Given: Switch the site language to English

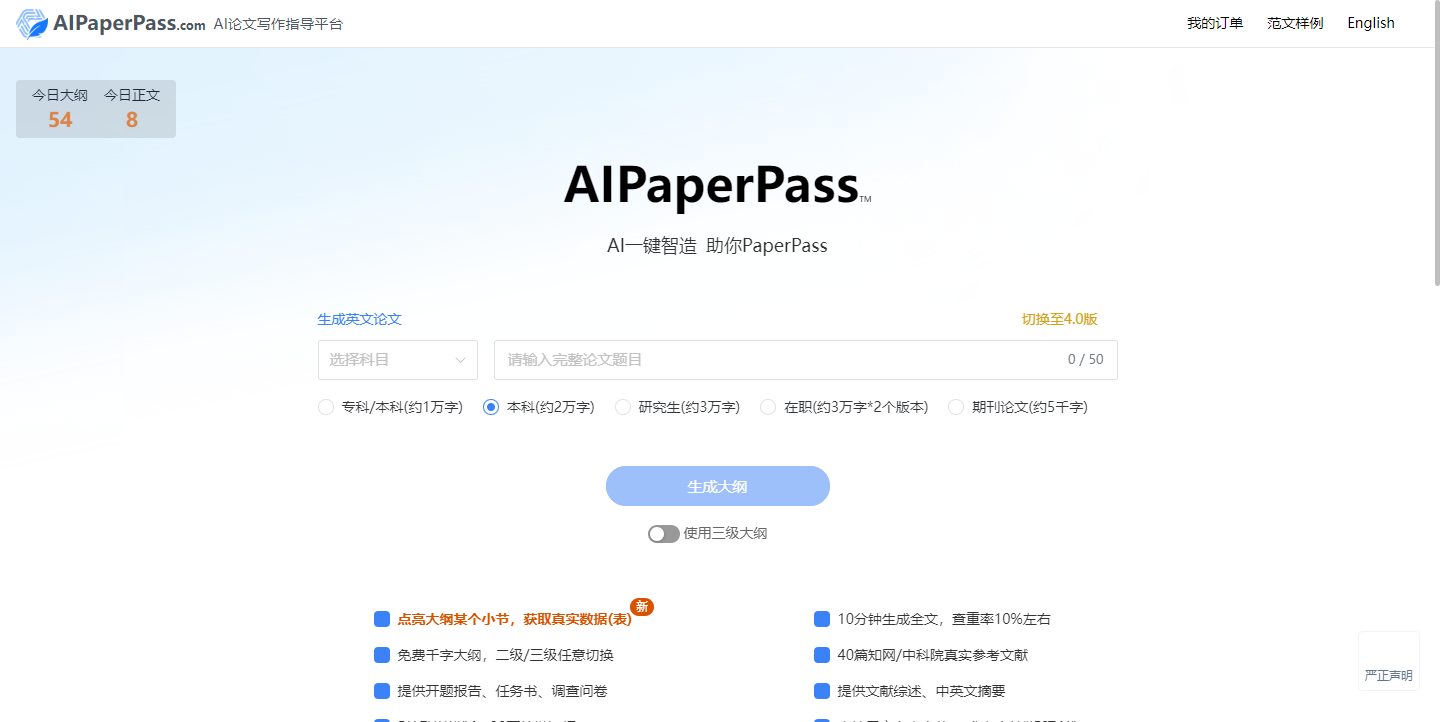Looking at the screenshot, I should tap(1371, 23).
